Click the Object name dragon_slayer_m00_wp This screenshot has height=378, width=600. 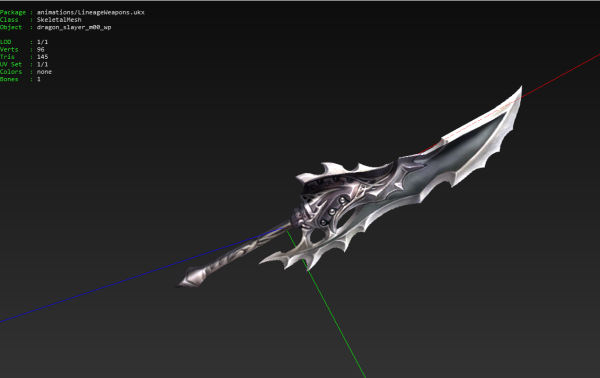coord(74,27)
